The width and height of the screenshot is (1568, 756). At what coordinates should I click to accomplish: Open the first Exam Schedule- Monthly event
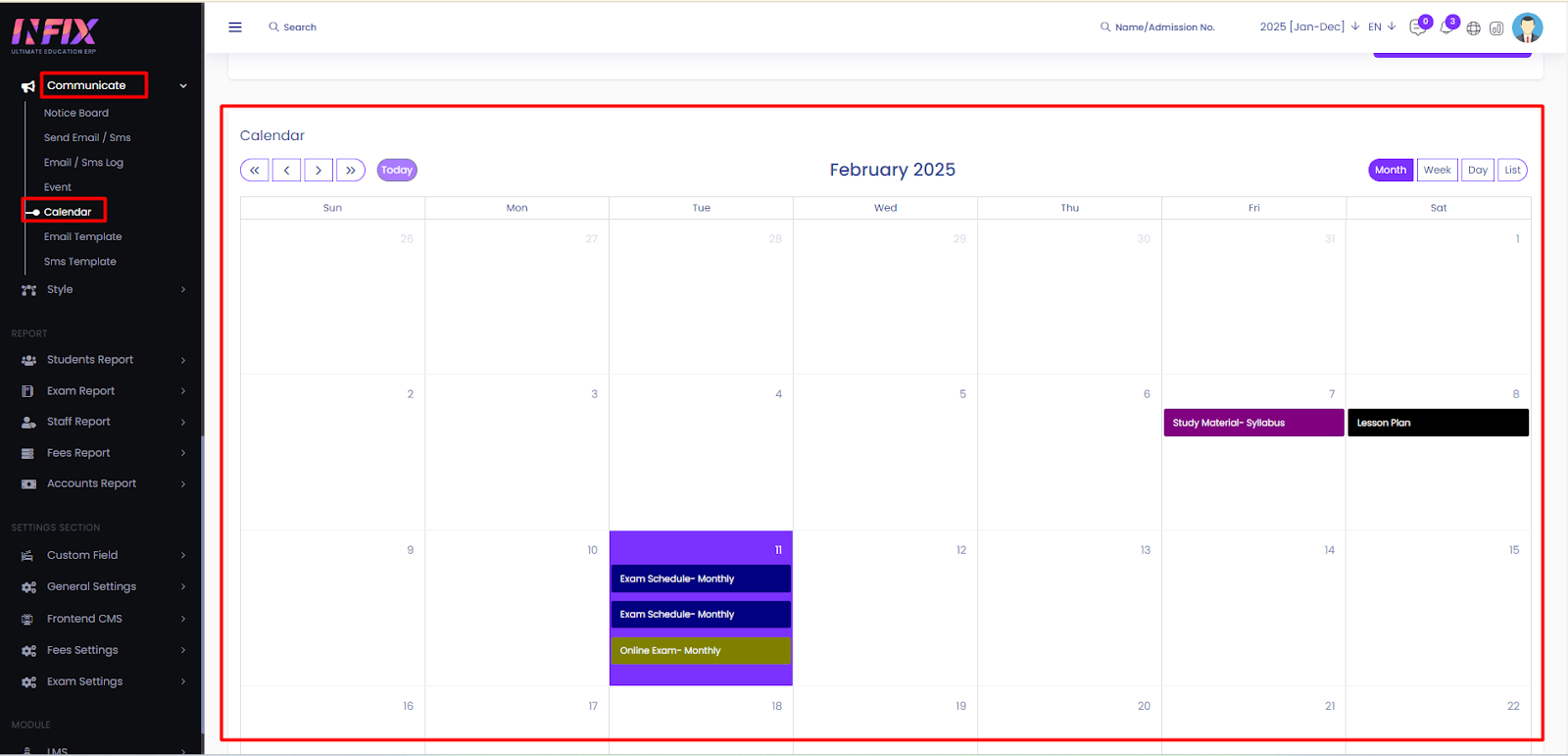point(701,579)
